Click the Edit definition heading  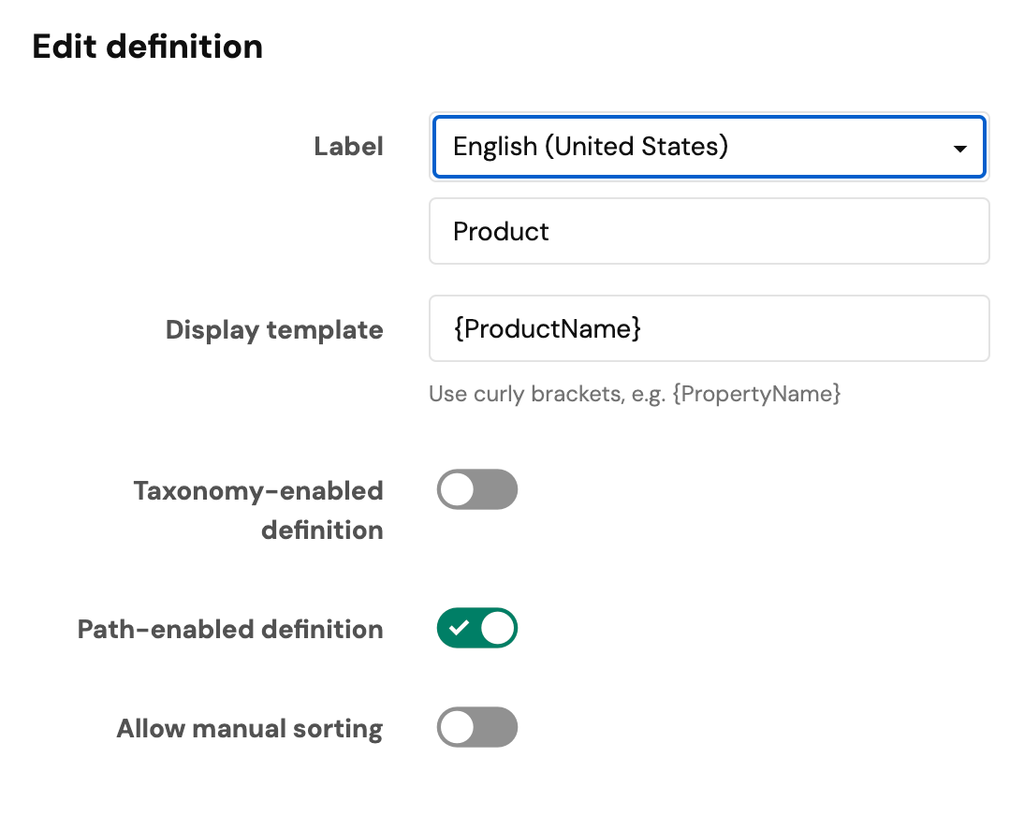[147, 46]
